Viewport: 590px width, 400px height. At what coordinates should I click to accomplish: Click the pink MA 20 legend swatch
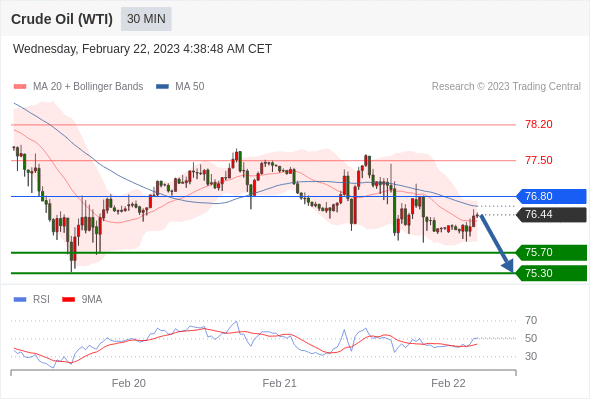tap(20, 87)
